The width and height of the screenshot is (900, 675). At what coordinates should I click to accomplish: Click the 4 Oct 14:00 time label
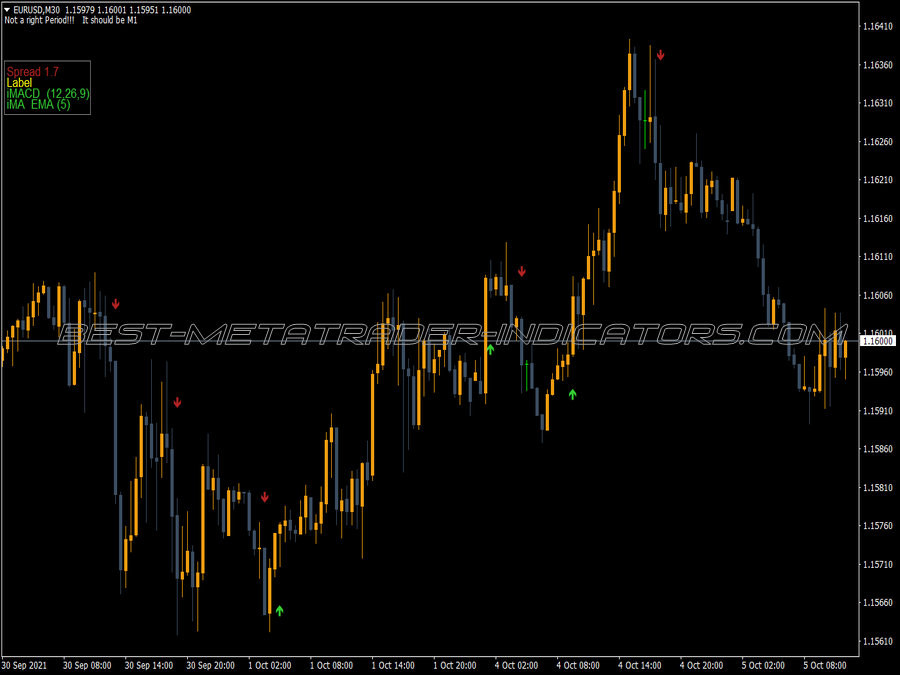click(639, 665)
